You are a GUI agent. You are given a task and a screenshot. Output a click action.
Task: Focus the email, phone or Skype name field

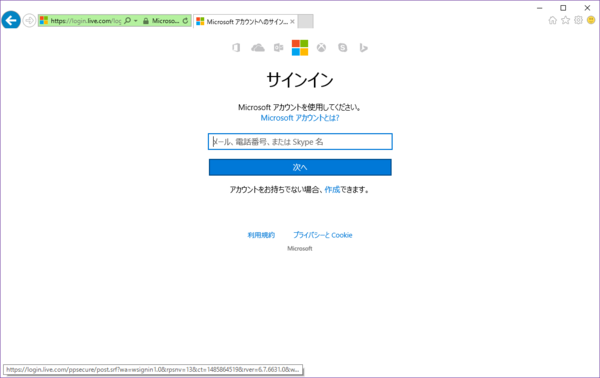point(300,142)
